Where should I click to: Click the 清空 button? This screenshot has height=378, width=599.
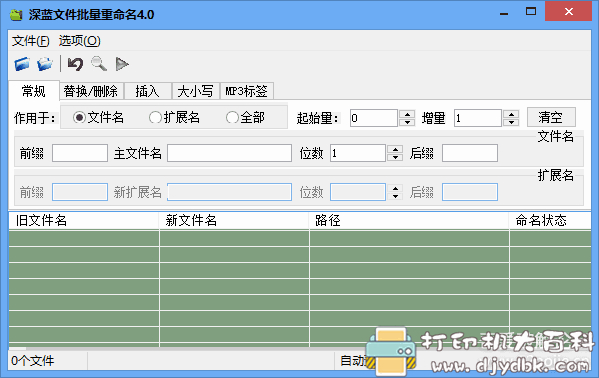click(551, 117)
